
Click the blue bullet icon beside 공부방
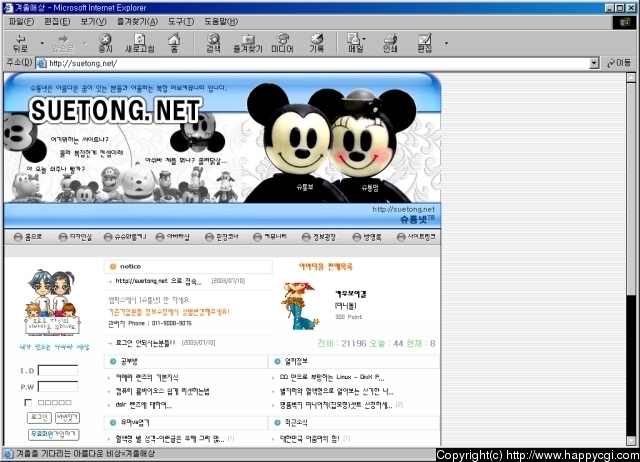click(113, 362)
